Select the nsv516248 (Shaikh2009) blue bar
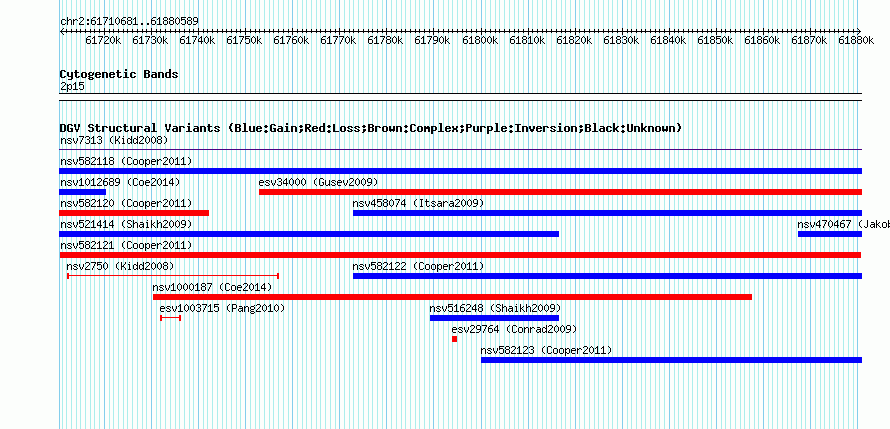This screenshot has height=429, width=890. pyautogui.click(x=494, y=318)
